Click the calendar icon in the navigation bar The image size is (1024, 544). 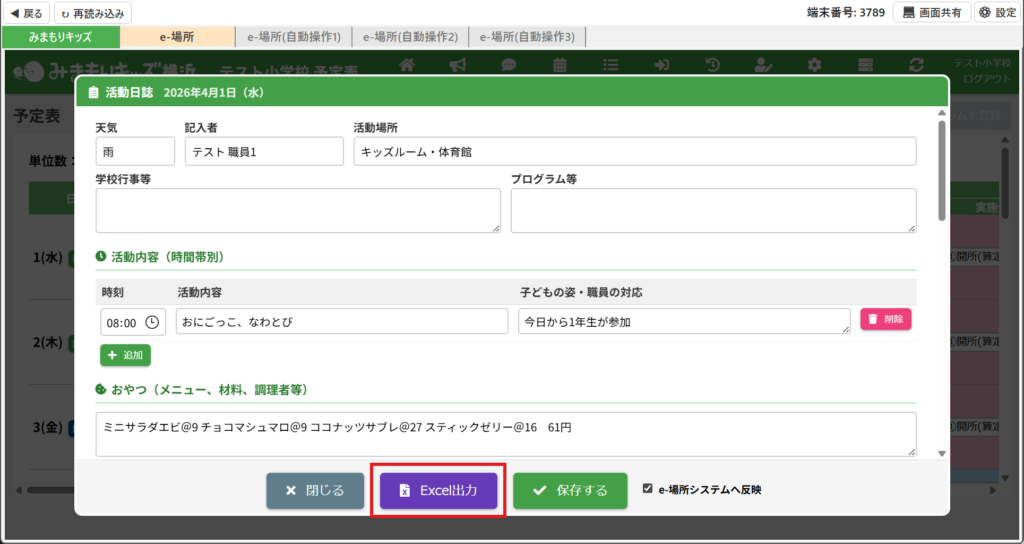point(560,65)
